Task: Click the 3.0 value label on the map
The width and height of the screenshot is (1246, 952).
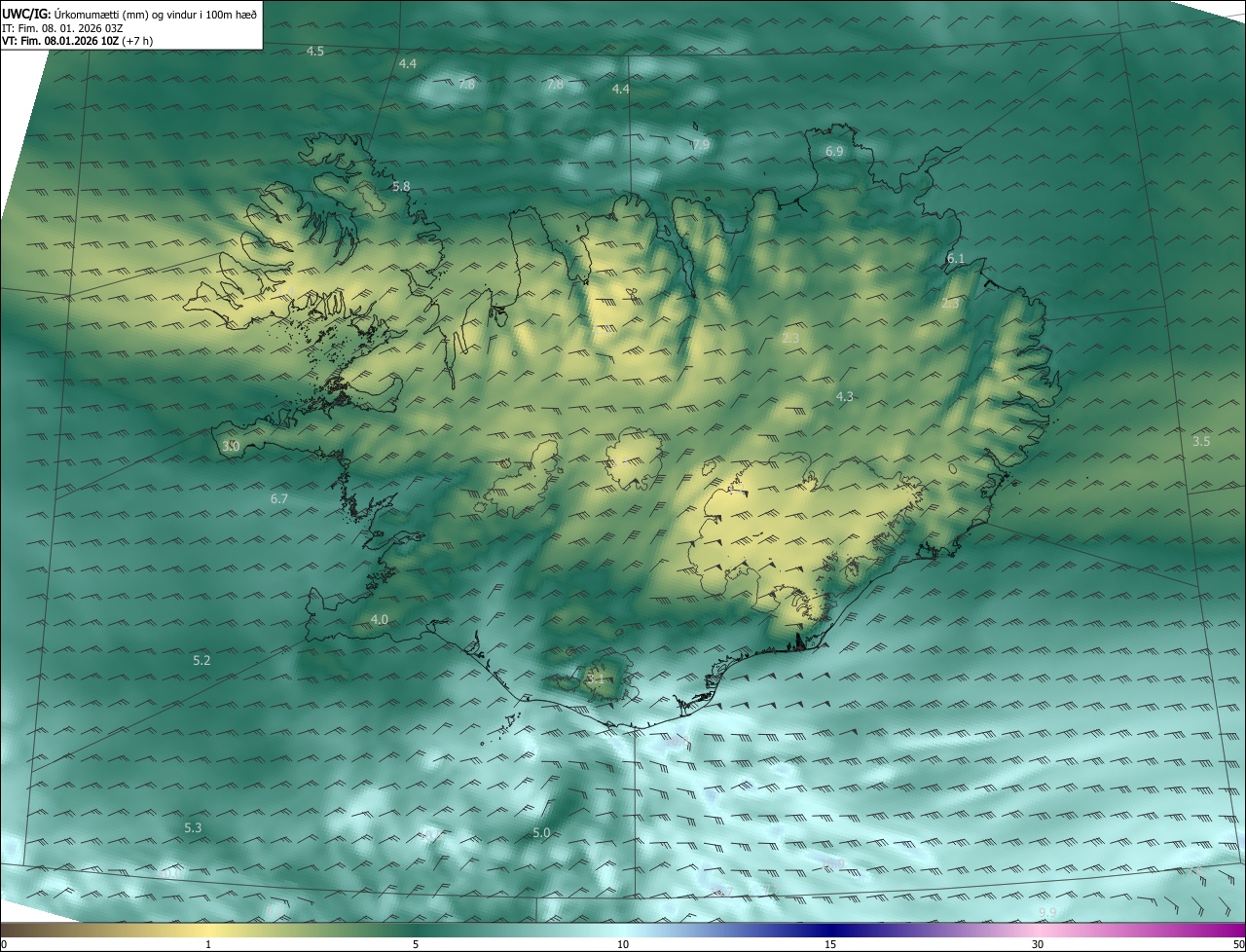Action: [x=231, y=446]
